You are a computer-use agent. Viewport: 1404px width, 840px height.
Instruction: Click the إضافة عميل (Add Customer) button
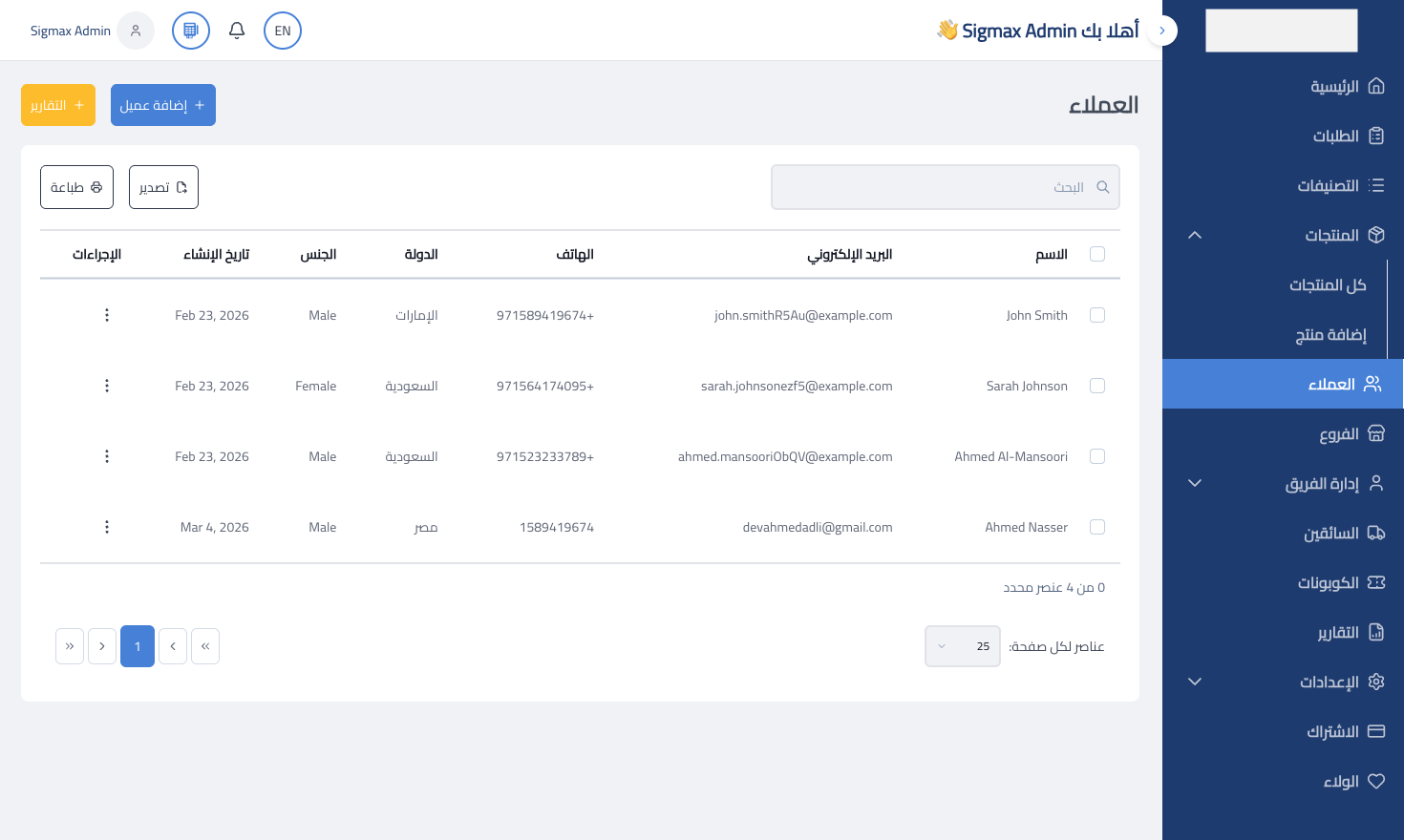tap(162, 105)
